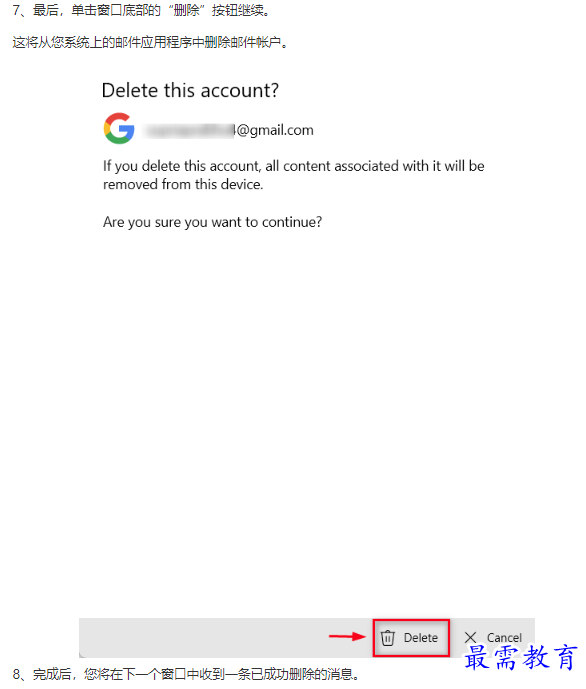Click the trash can icon beside Delete
This screenshot has width=586, height=689.
[x=387, y=638]
